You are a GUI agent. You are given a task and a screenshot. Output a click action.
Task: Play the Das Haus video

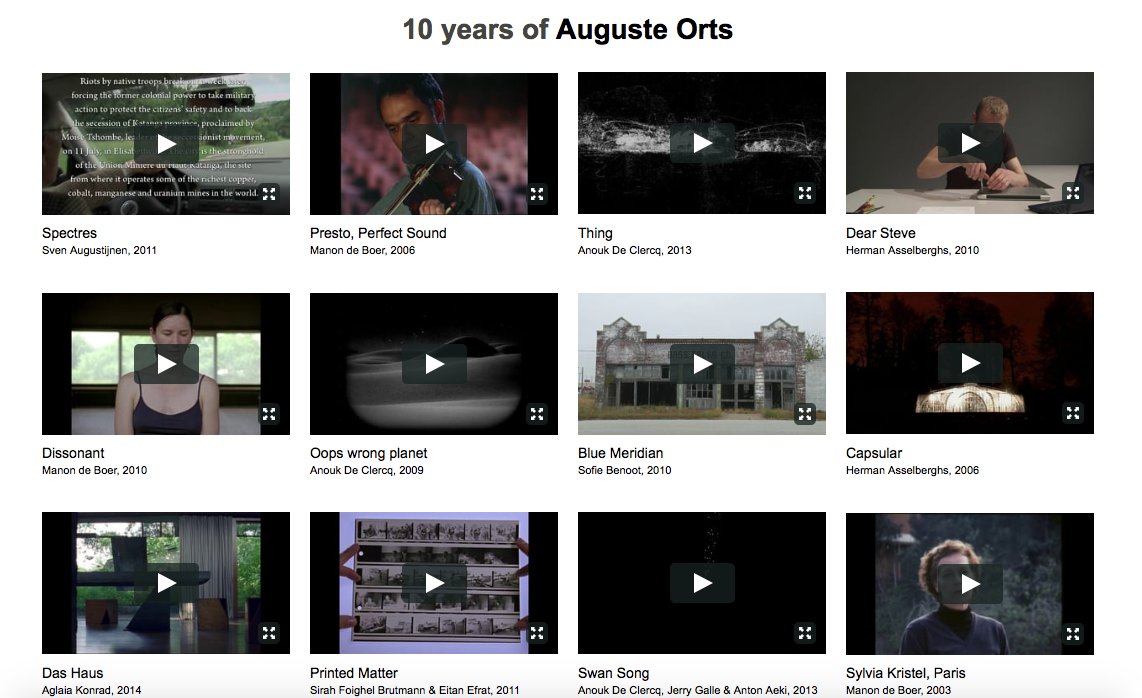166,583
